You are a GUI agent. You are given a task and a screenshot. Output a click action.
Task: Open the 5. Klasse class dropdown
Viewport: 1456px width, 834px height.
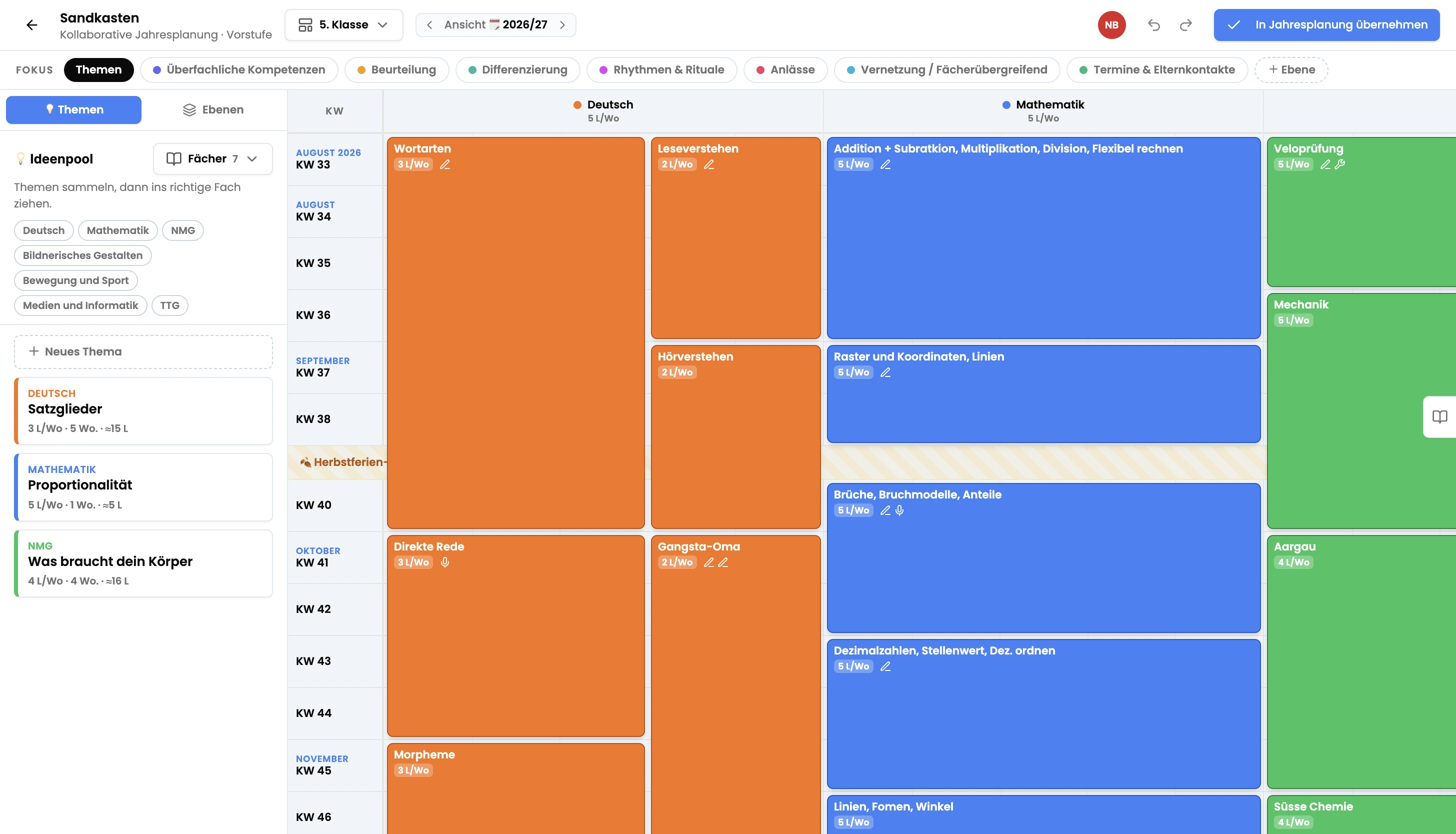point(343,24)
